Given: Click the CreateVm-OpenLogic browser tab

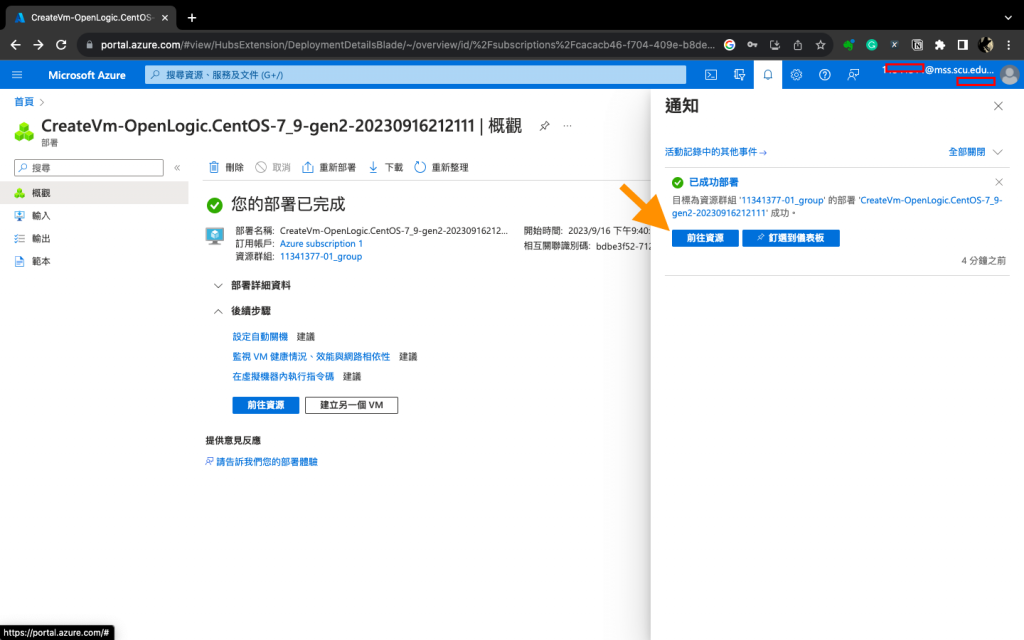Looking at the screenshot, I should 91,18.
